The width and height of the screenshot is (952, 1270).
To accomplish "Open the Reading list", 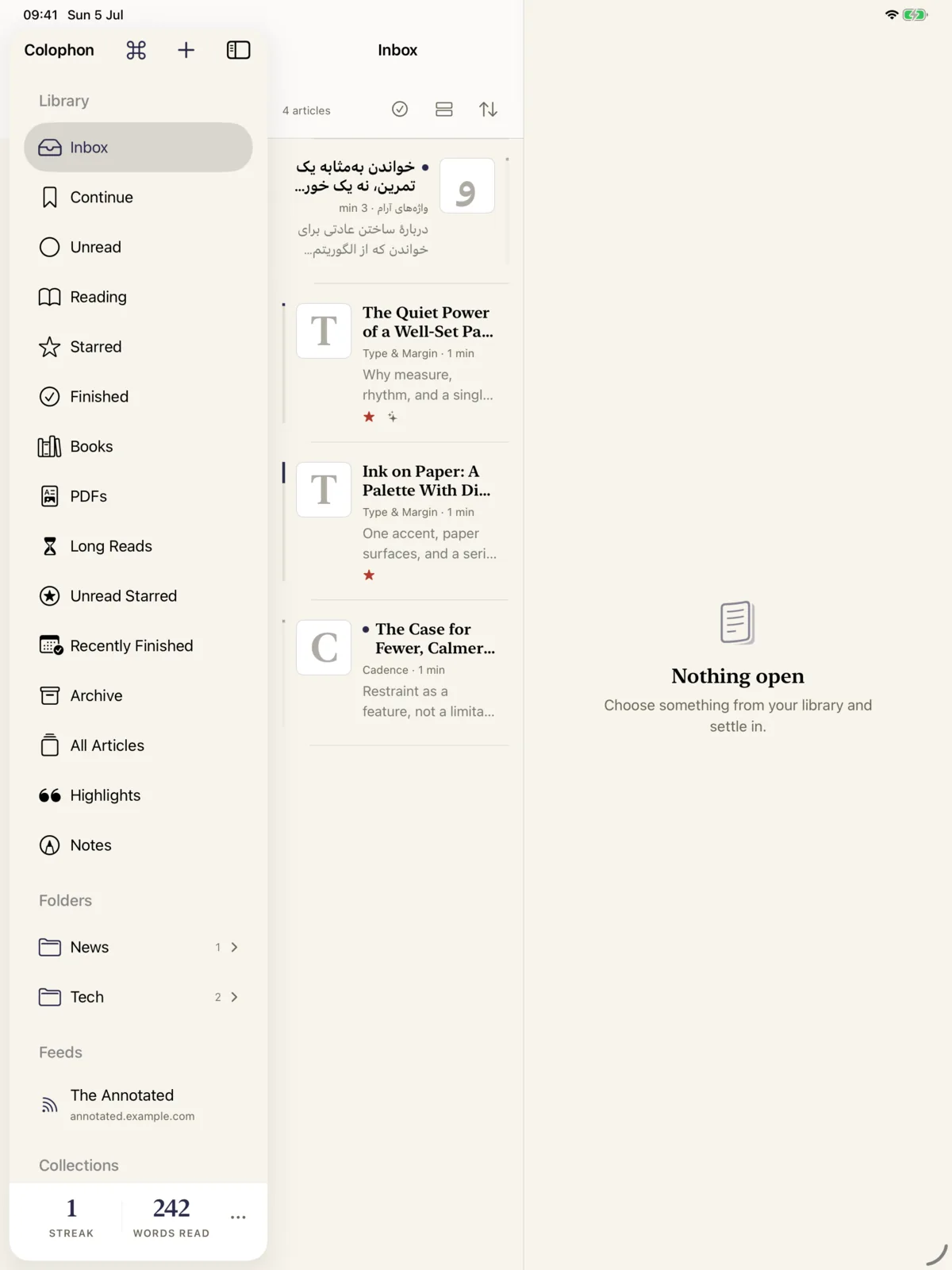I will coord(138,297).
